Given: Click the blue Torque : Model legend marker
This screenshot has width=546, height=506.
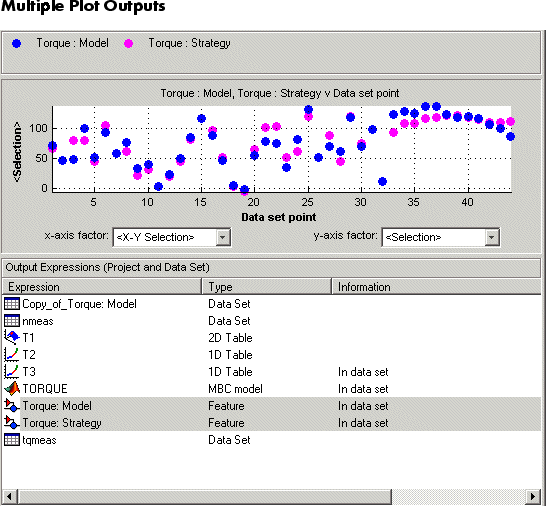Looking at the screenshot, I should [x=16, y=44].
